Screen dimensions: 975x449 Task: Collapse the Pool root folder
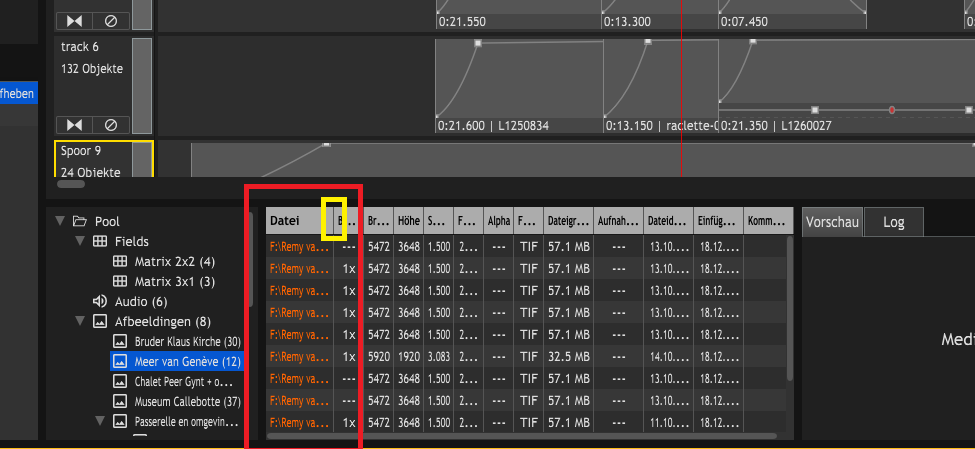click(61, 221)
